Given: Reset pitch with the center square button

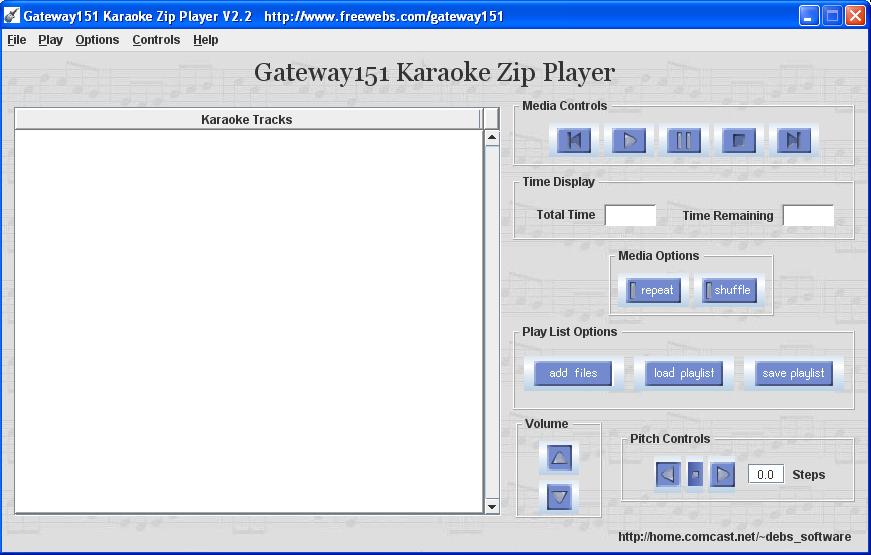Looking at the screenshot, I should [695, 474].
